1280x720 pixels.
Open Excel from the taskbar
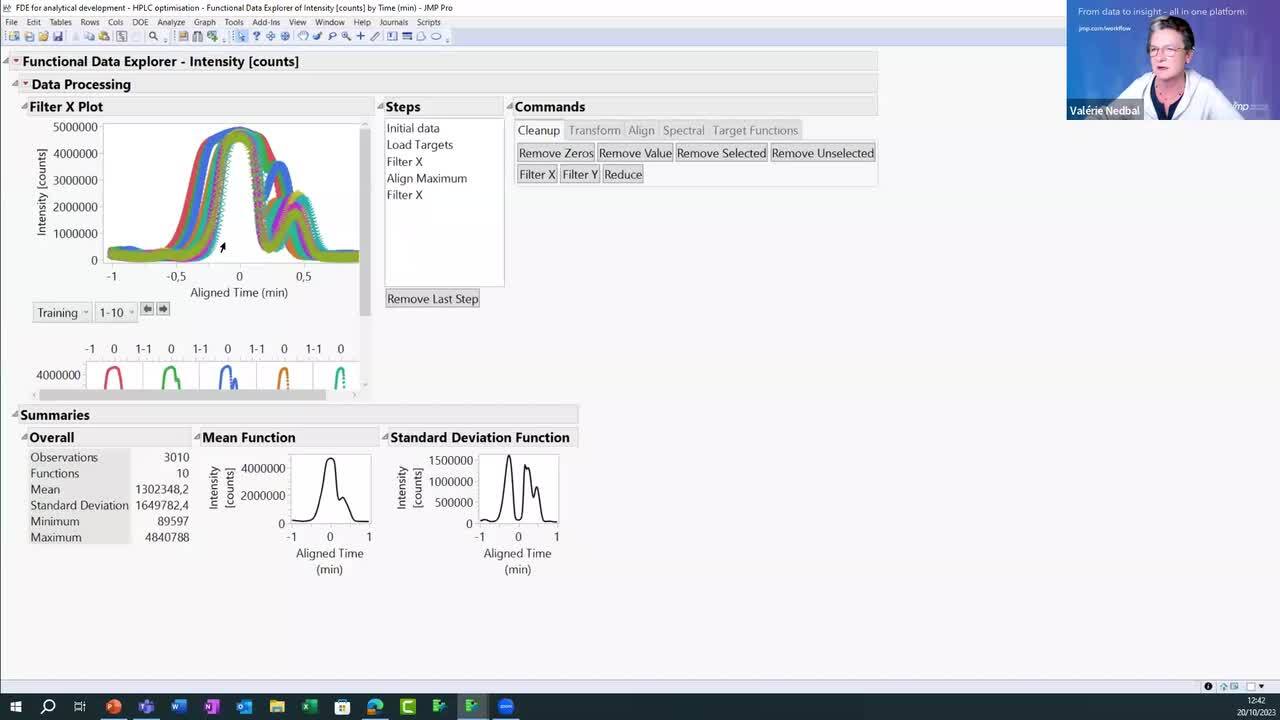[x=310, y=707]
